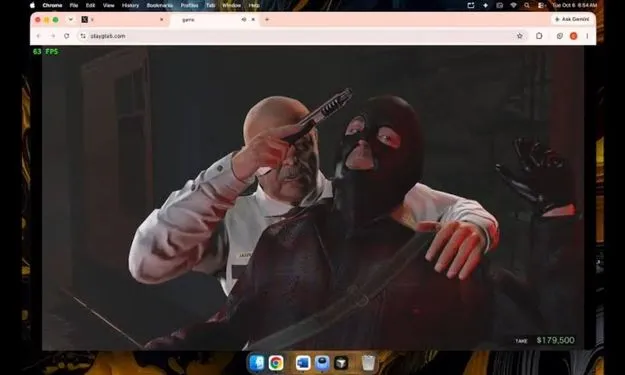Image resolution: width=625 pixels, height=375 pixels.
Task: Open the screen mirroring menu bar icon
Action: click(x=471, y=5)
